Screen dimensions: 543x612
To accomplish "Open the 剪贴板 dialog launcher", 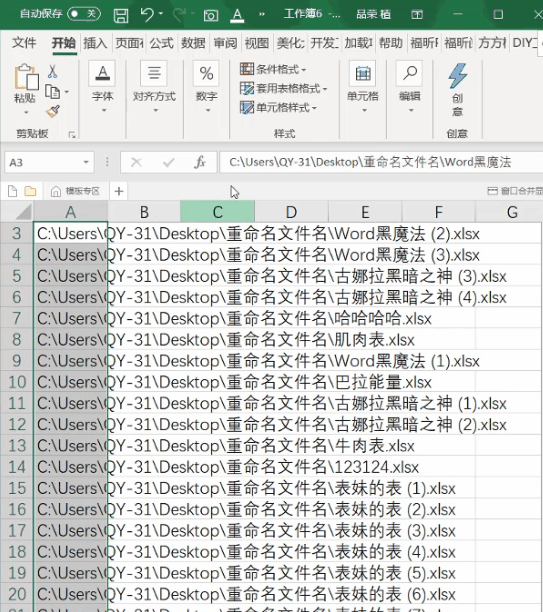I will pyautogui.click(x=72, y=135).
